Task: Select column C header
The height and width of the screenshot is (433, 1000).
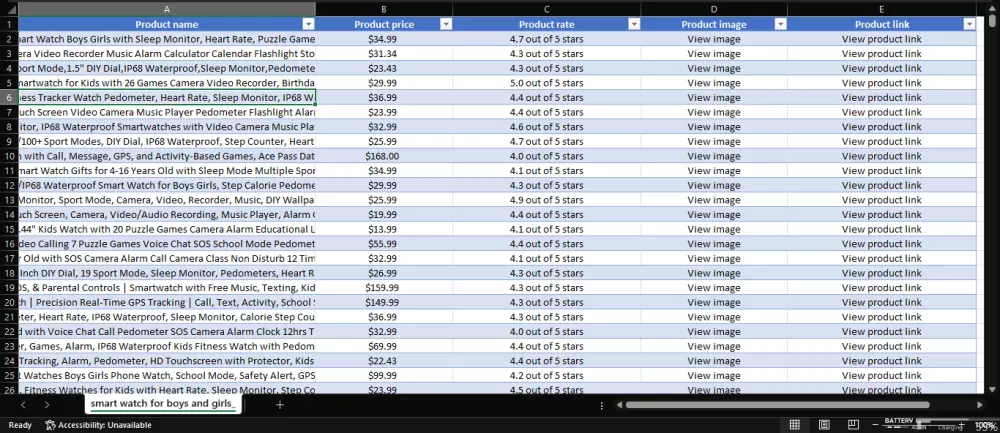Action: (x=547, y=9)
